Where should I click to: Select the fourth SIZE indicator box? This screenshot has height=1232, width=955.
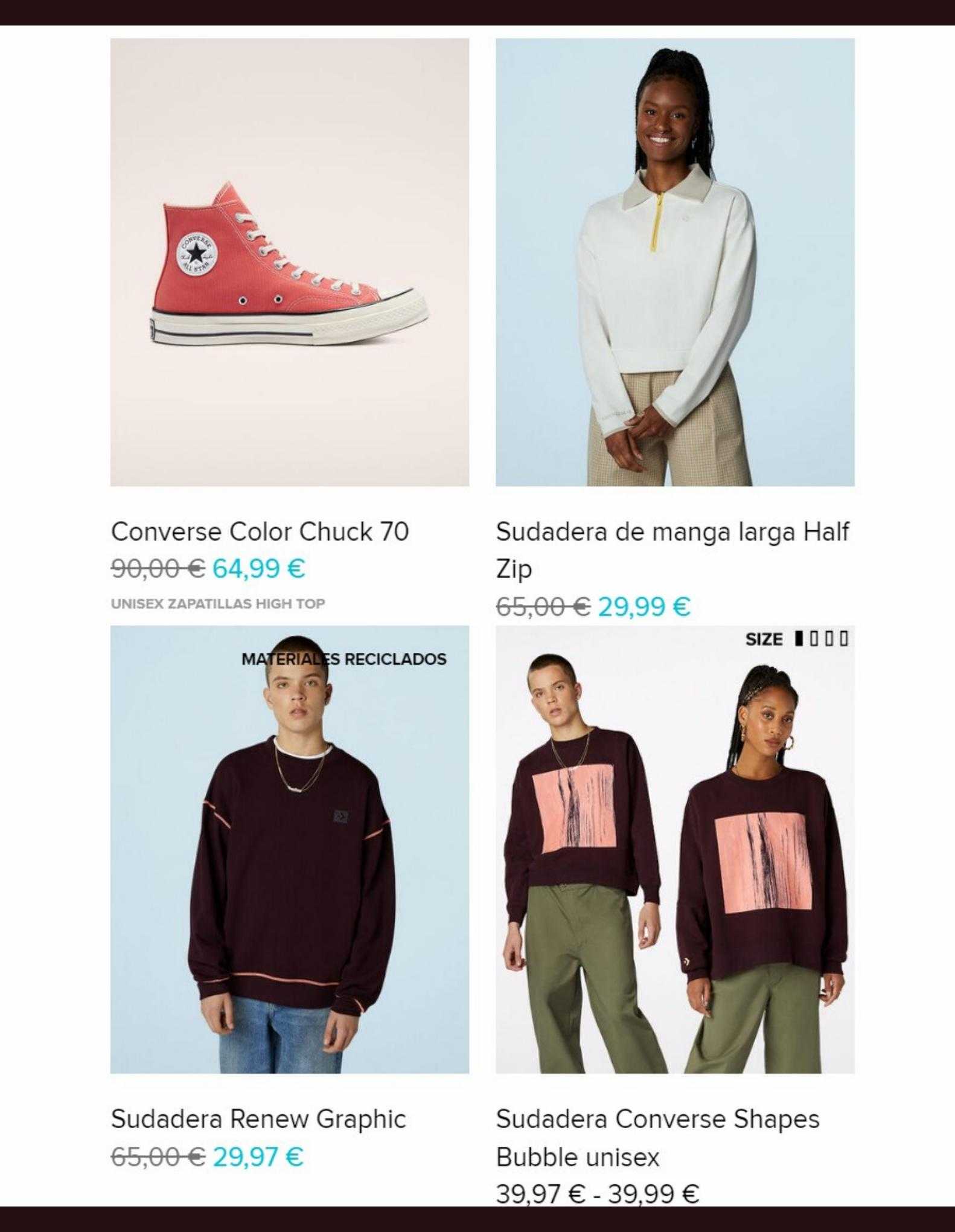(x=843, y=638)
